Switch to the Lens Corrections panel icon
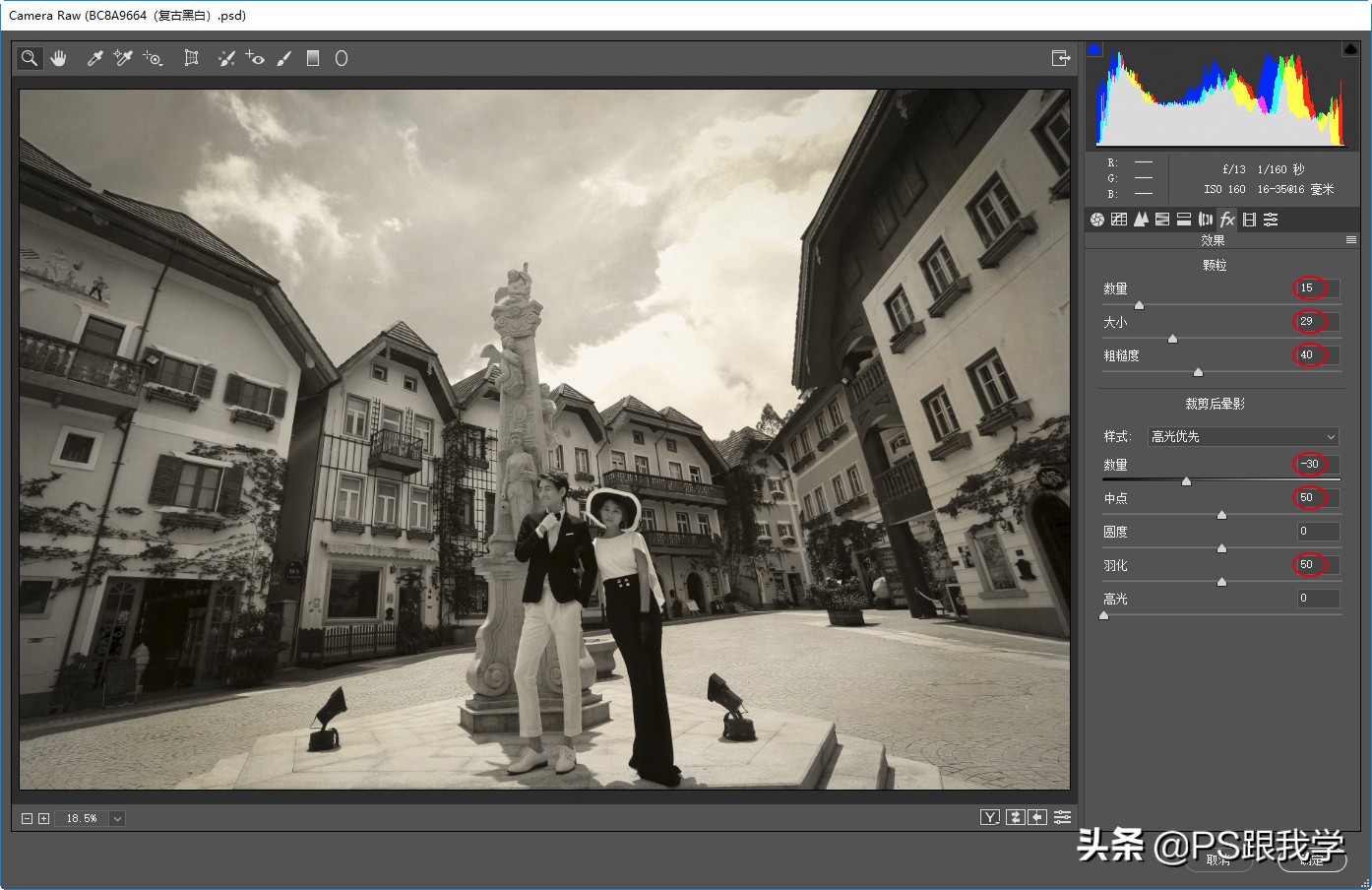Screen dimensions: 1372x890 [1205, 219]
